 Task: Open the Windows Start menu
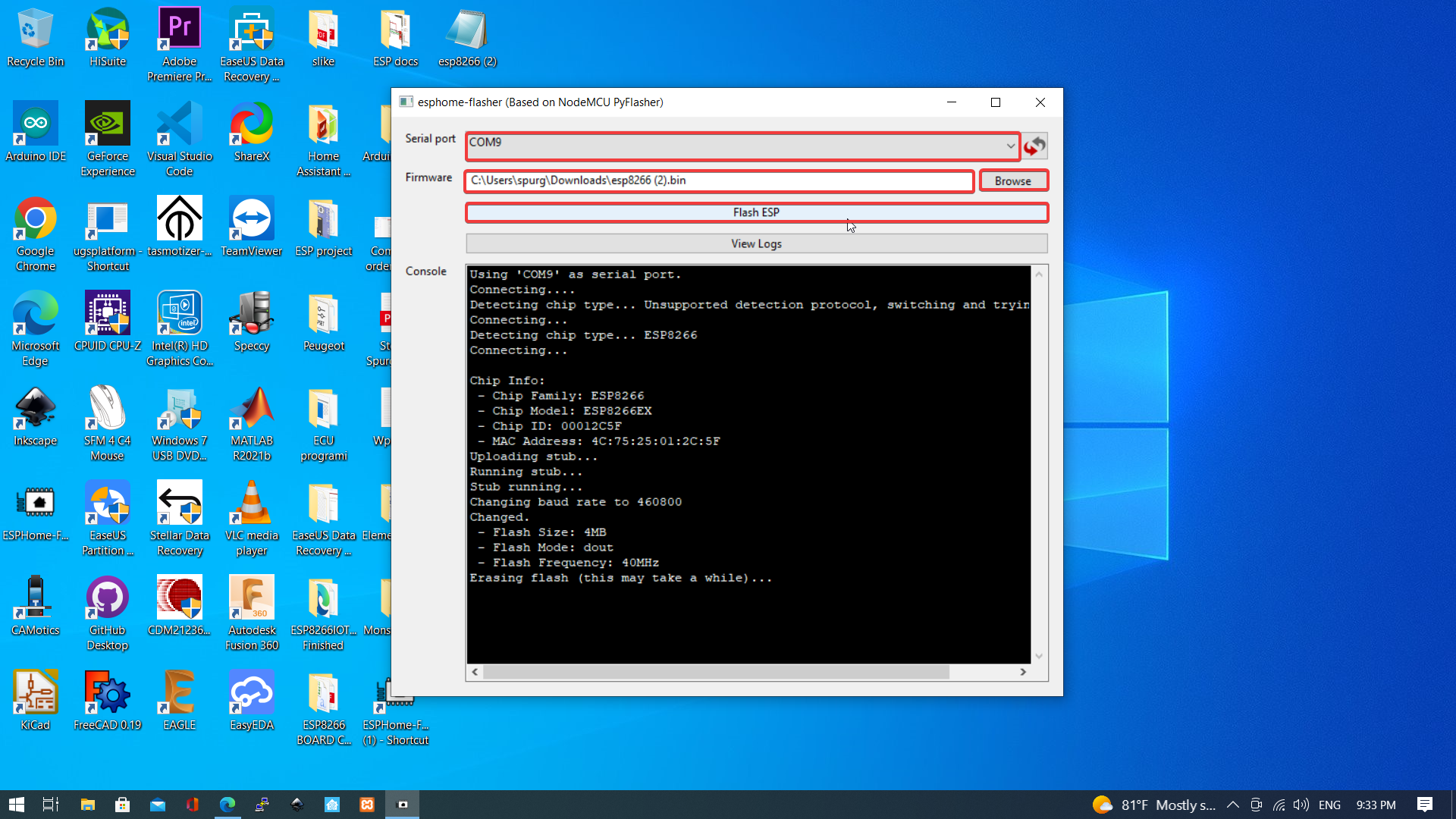click(x=17, y=805)
